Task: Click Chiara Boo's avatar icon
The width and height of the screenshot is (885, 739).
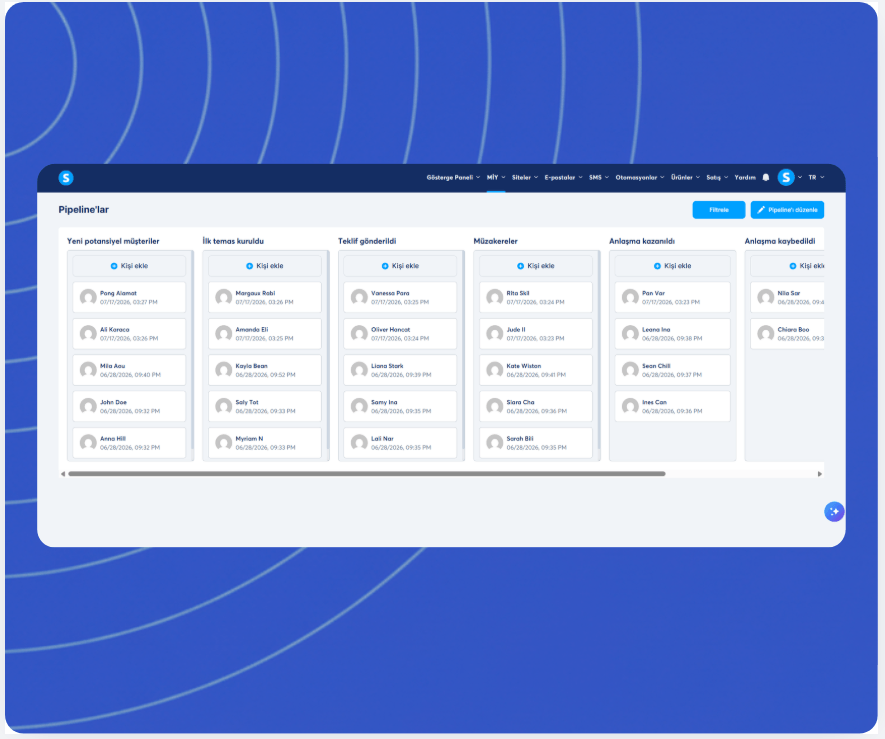Action: coord(765,333)
